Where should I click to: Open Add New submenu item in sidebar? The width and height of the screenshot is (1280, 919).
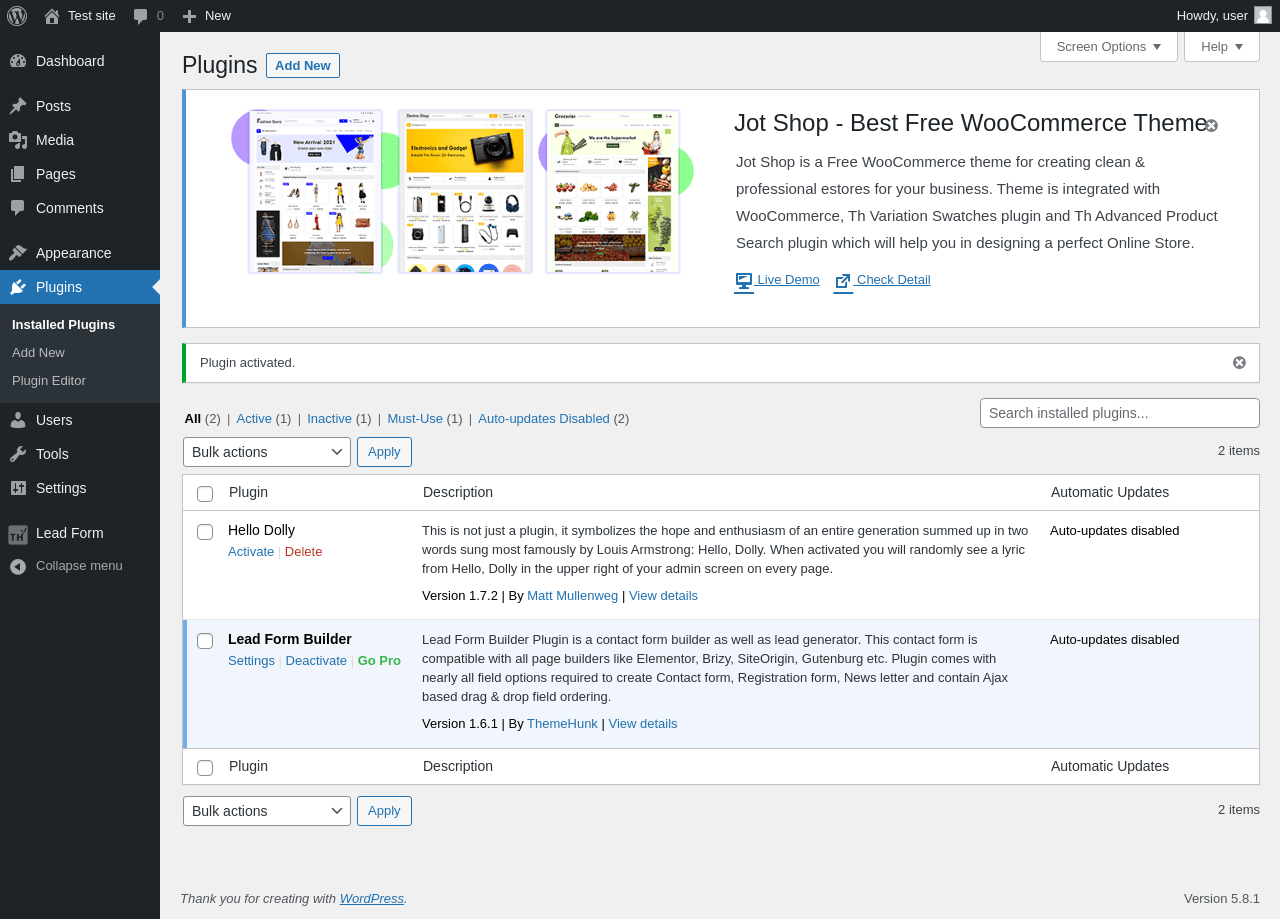point(38,353)
